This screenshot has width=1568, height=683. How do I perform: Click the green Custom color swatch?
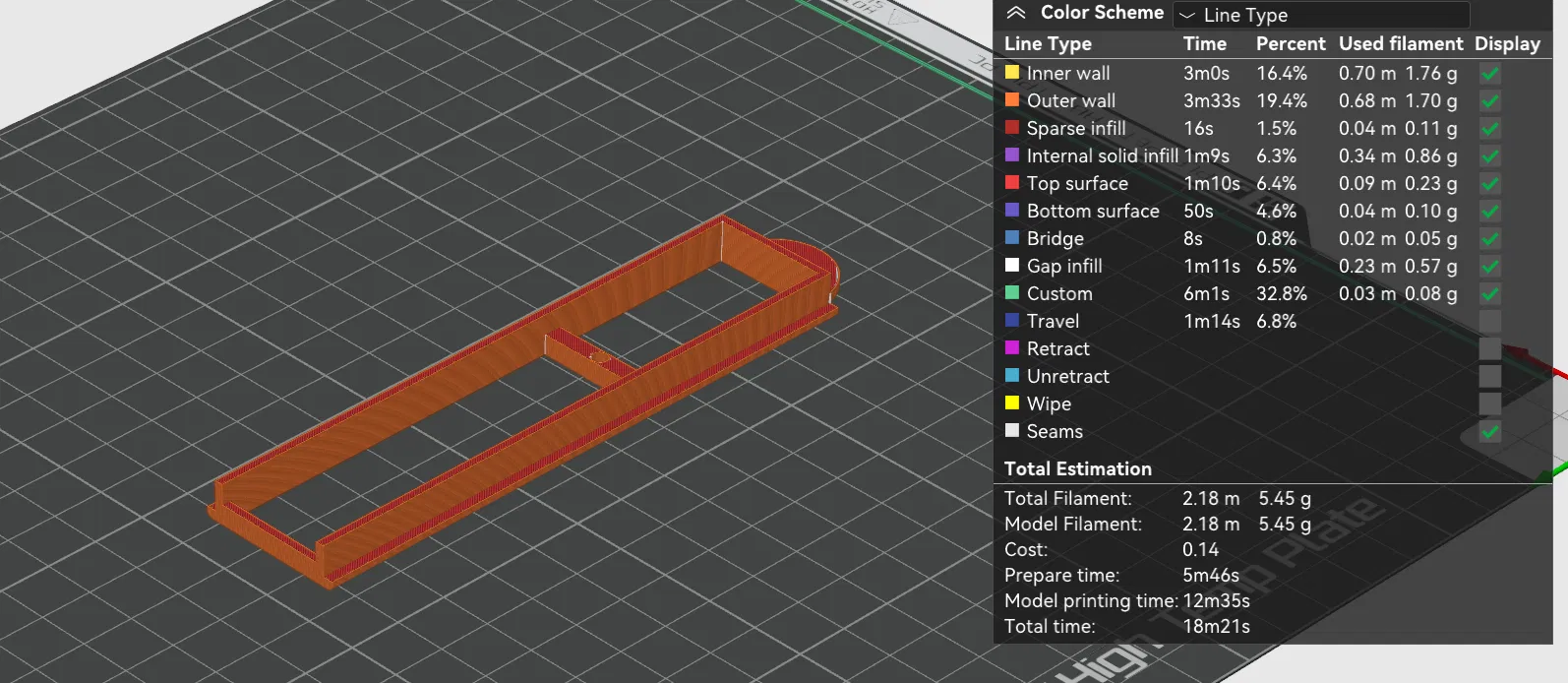[x=1012, y=292]
